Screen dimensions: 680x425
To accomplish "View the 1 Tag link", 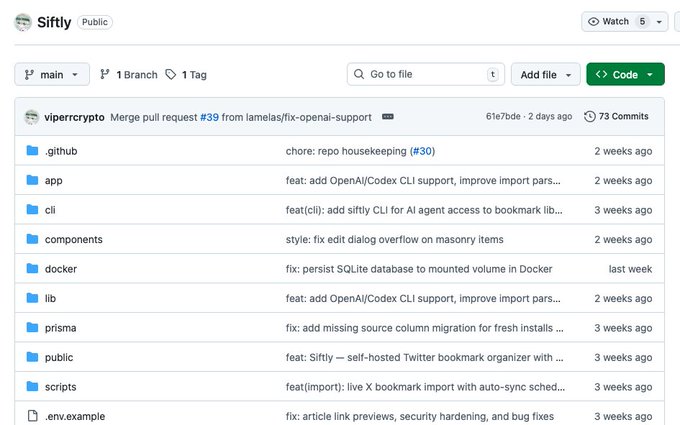I will click(186, 75).
